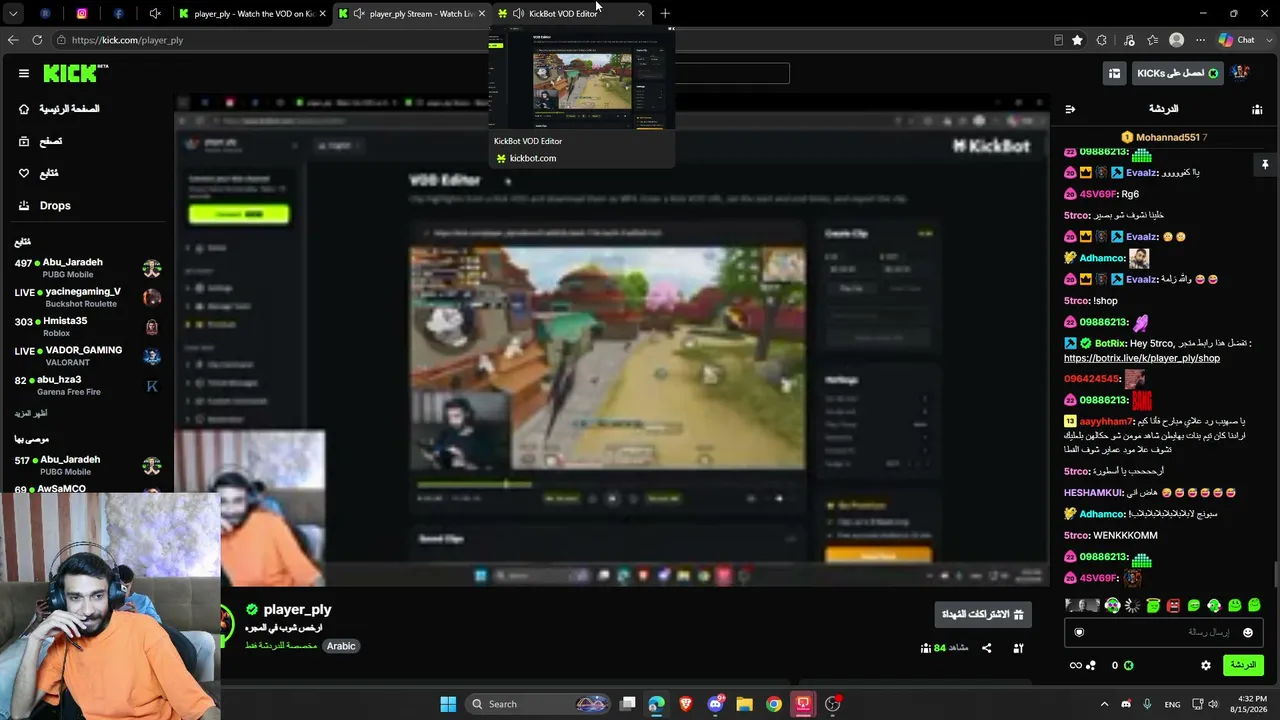Click the احصل على KICKs button

[x=1177, y=73]
